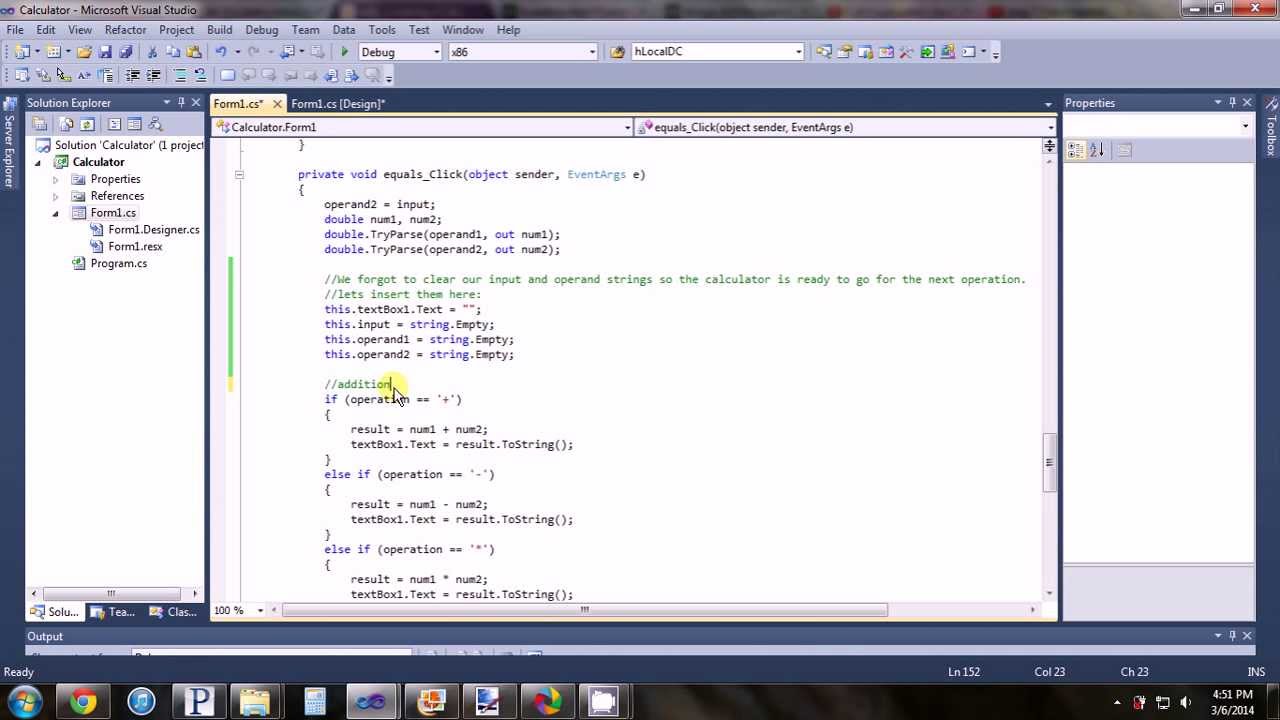Open the Debug configuration dropdown
This screenshot has width=1280, height=720.
click(437, 52)
